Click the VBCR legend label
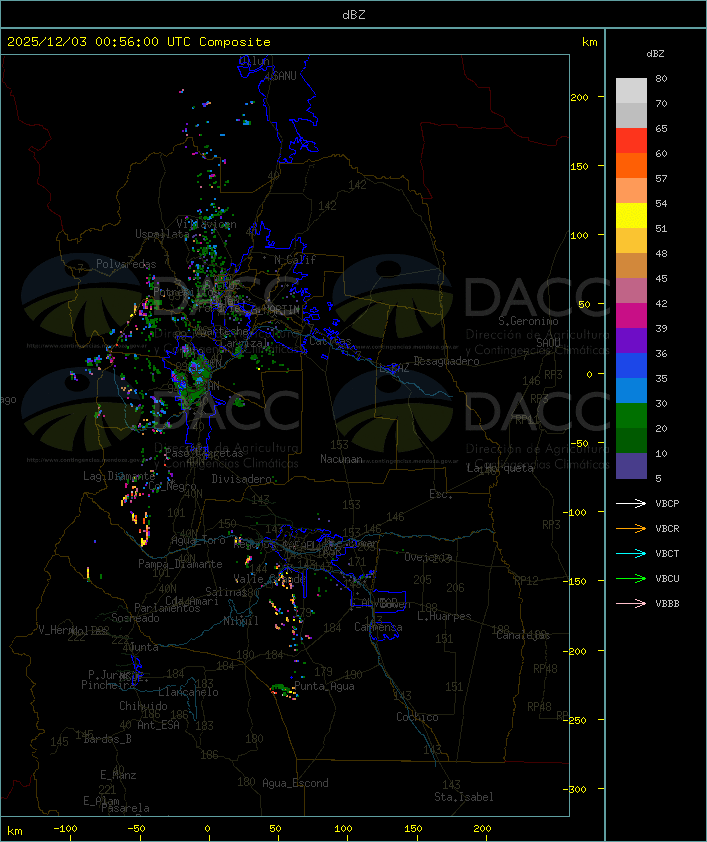This screenshot has height=842, width=707. tap(667, 528)
